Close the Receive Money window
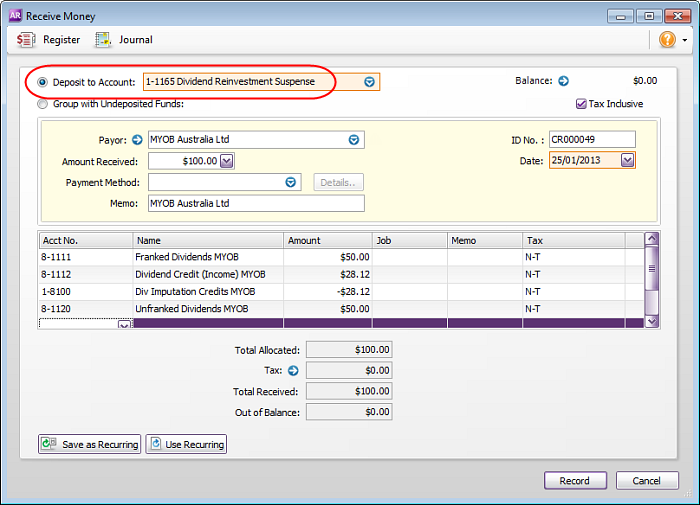The image size is (700, 505). 678,16
